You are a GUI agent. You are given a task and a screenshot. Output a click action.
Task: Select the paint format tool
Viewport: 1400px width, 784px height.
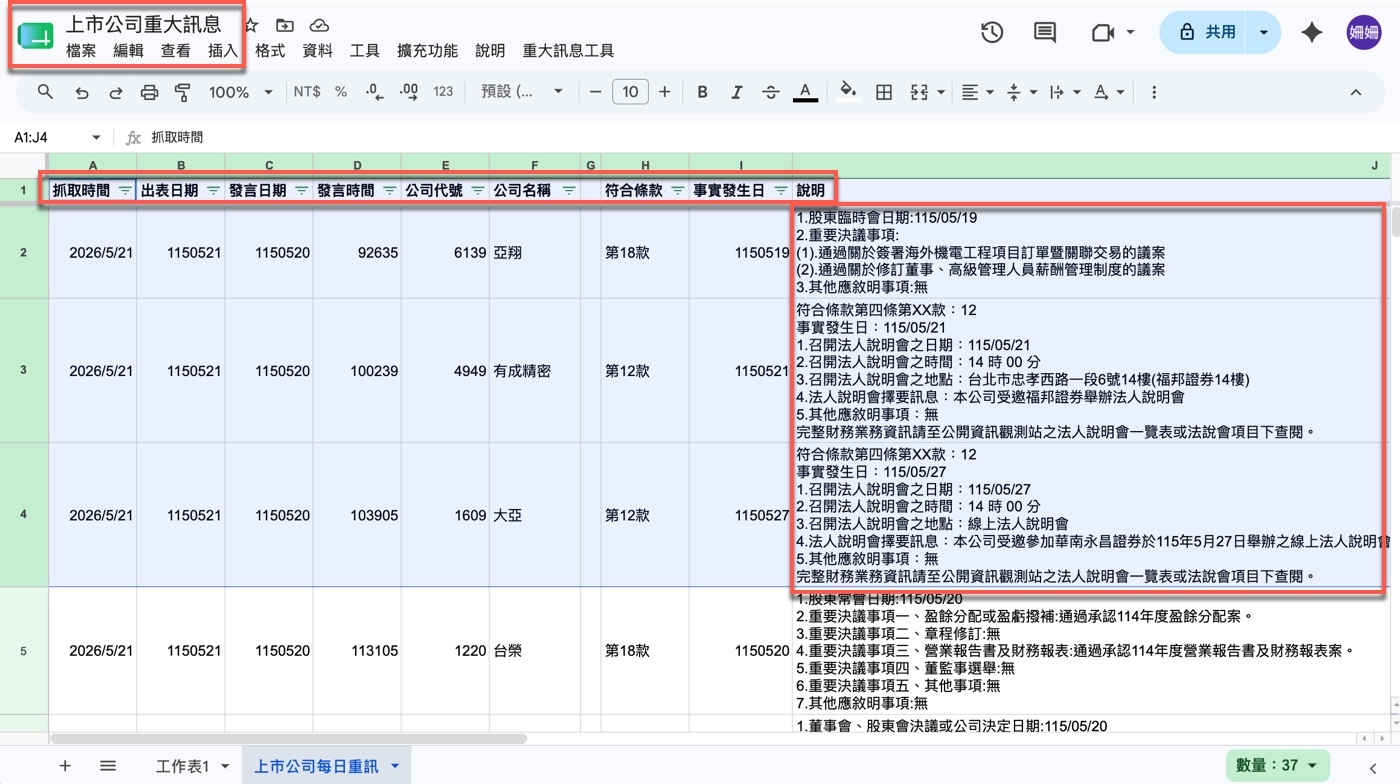pos(182,92)
